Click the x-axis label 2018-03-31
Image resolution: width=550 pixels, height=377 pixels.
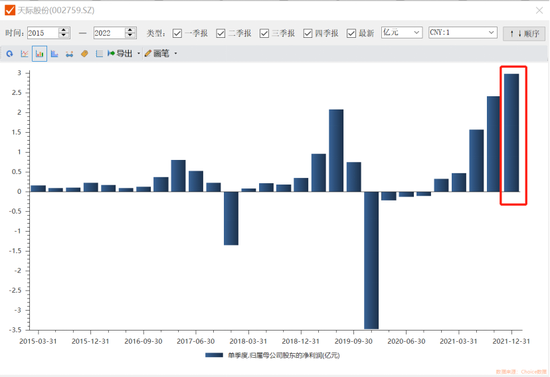point(248,341)
